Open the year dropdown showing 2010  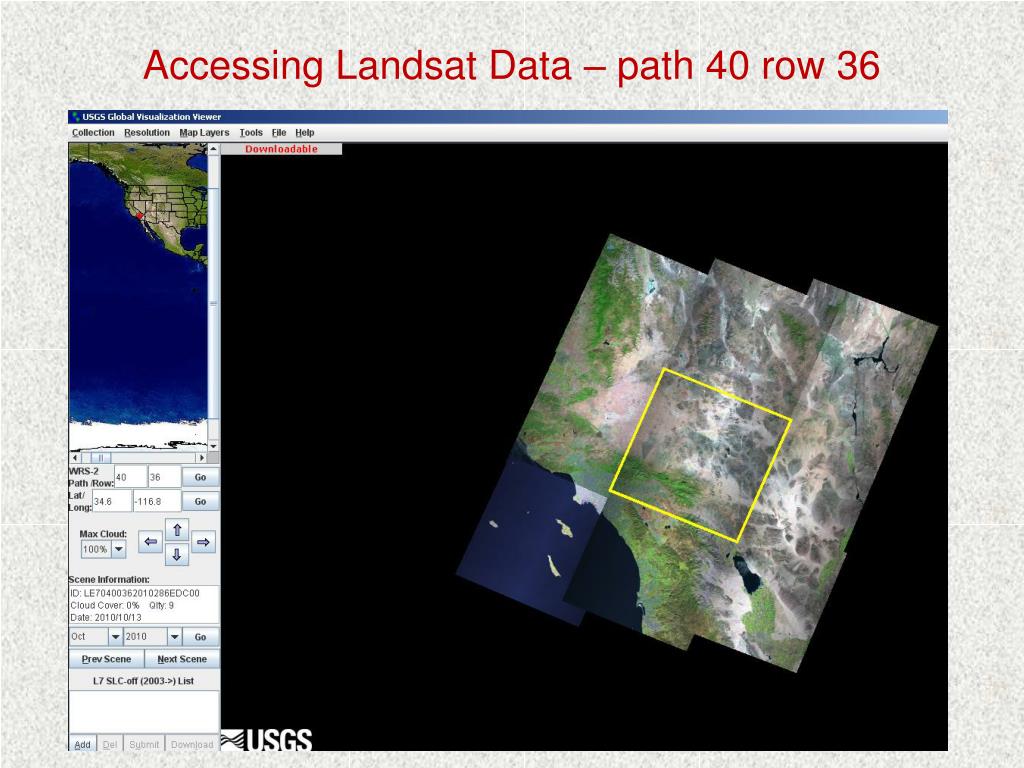coord(174,637)
